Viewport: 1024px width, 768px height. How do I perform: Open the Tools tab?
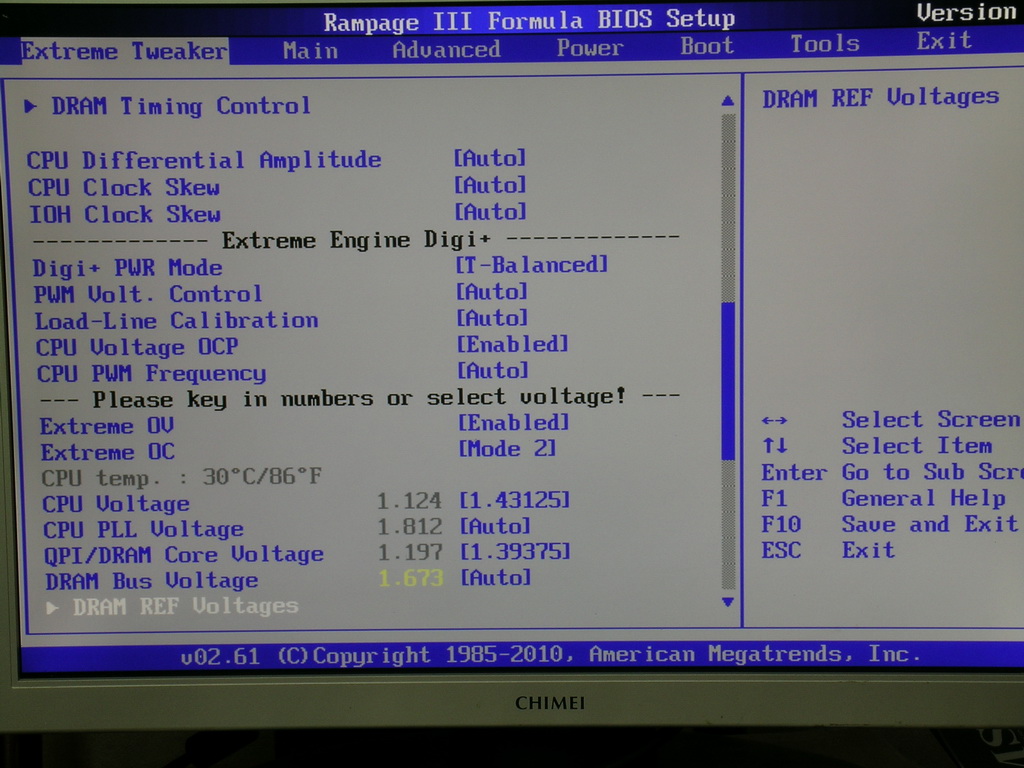[x=825, y=44]
